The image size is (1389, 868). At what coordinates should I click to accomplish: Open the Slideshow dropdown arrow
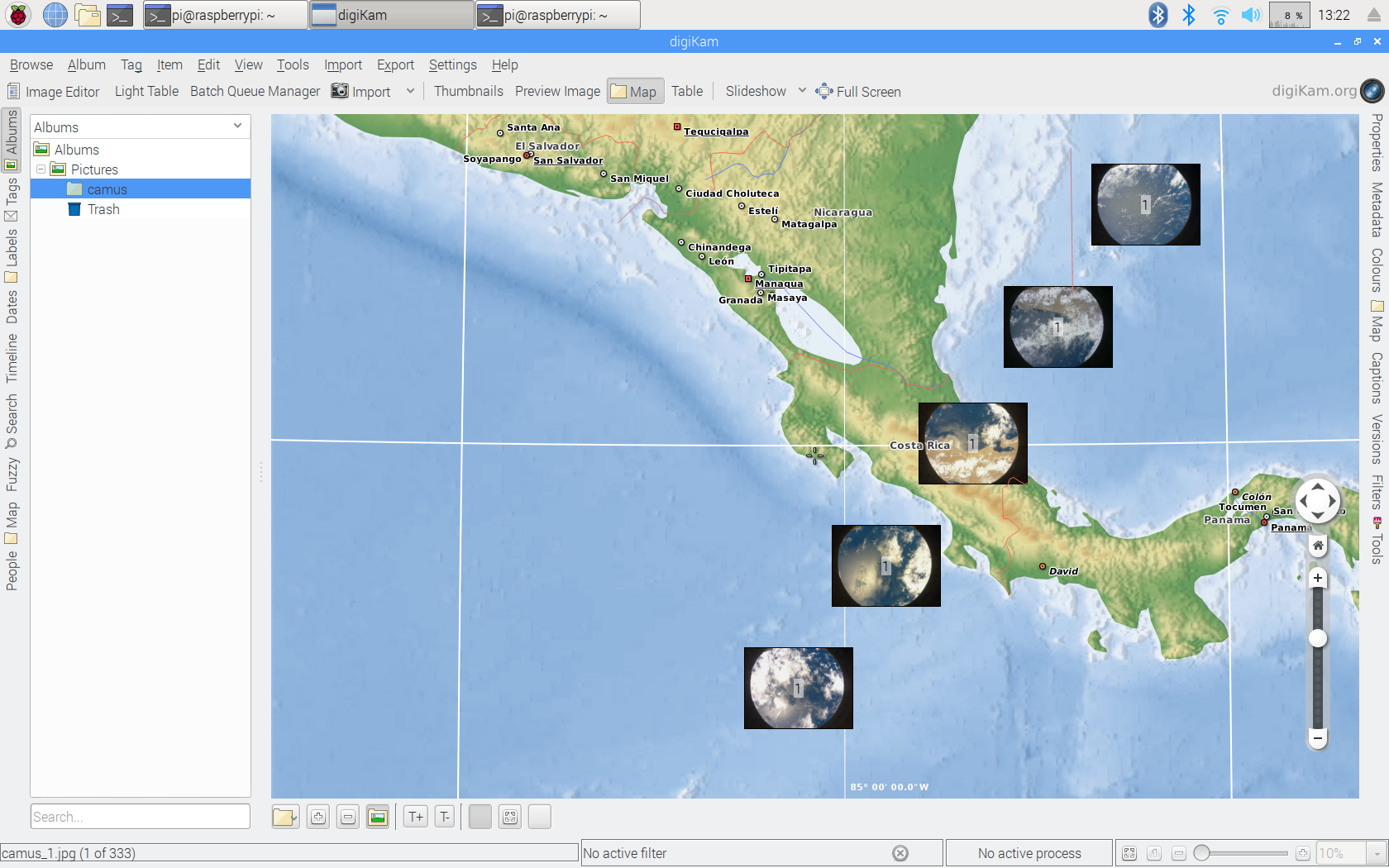(802, 91)
